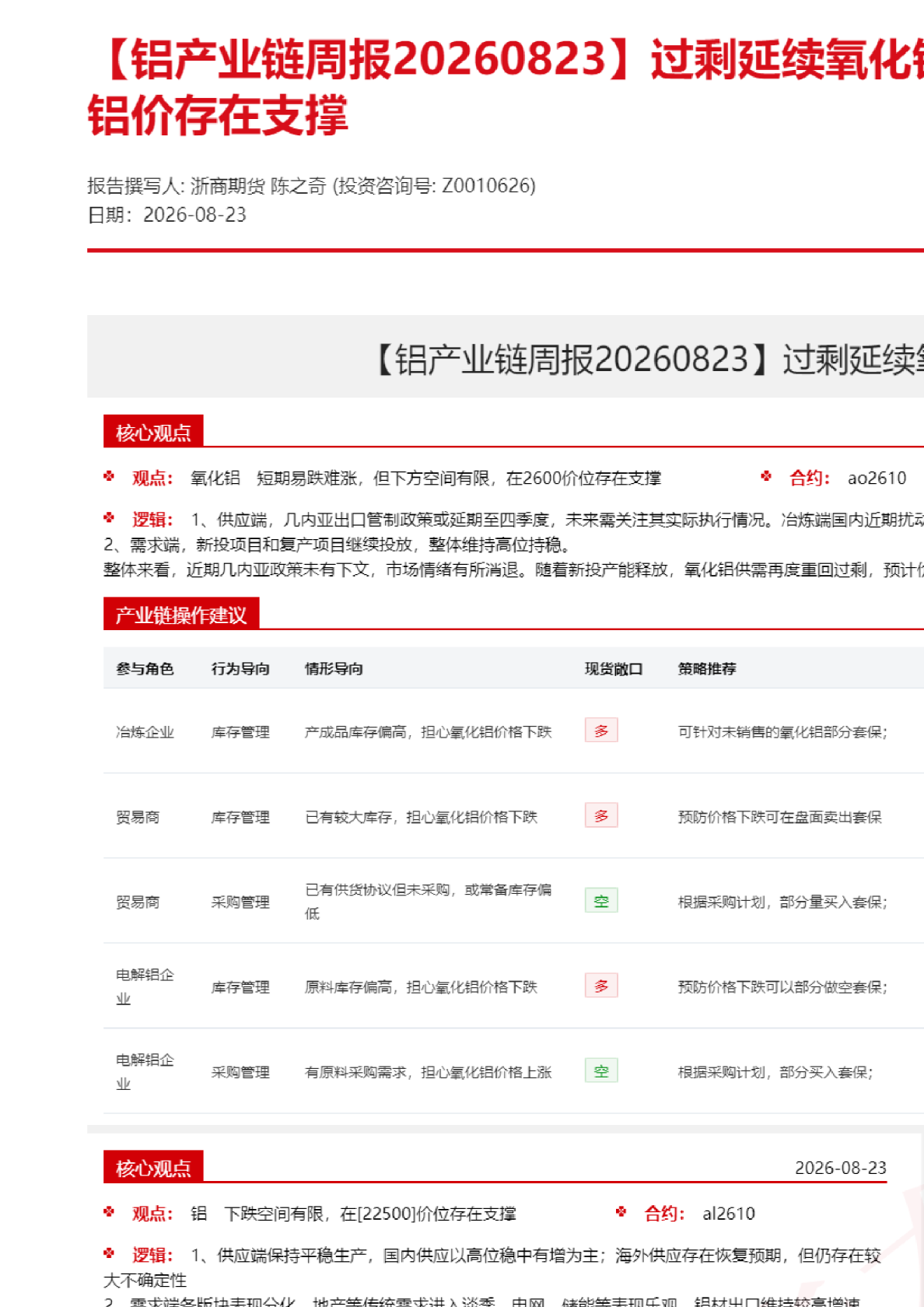This screenshot has height=1307, width=924.
Task: Click strategy 预防价格下跌可在盘面卖出套保
Action: tap(780, 817)
